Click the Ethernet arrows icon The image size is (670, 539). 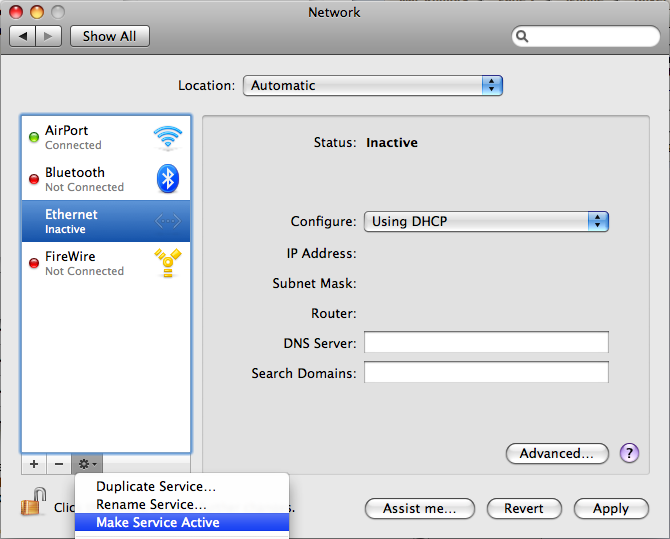tap(168, 221)
